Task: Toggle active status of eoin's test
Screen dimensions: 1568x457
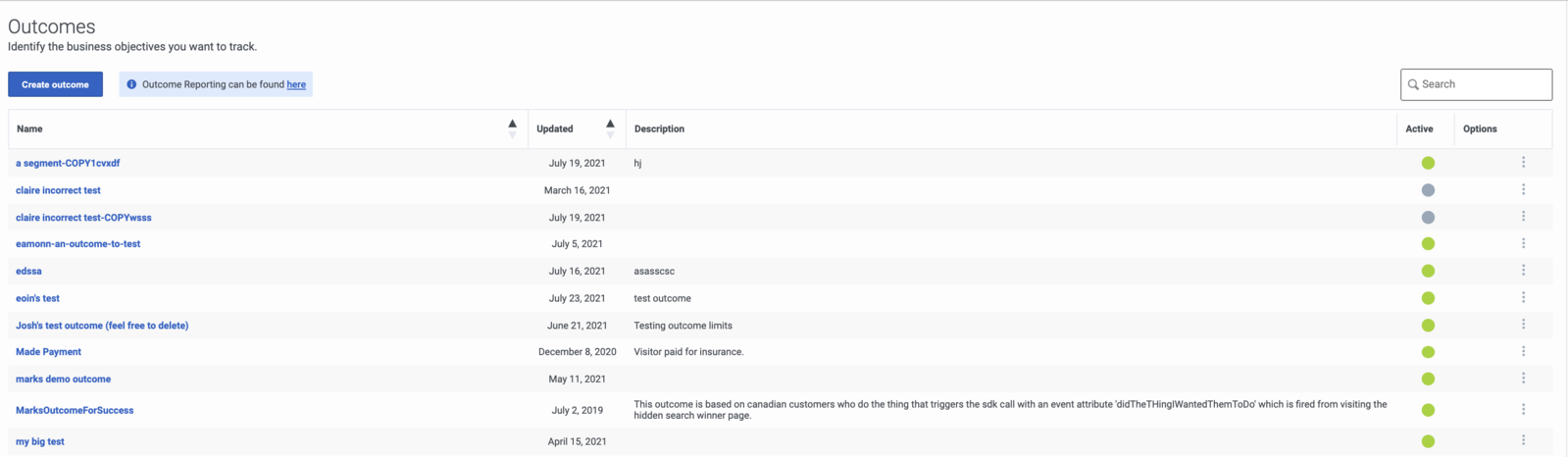Action: coord(1428,298)
